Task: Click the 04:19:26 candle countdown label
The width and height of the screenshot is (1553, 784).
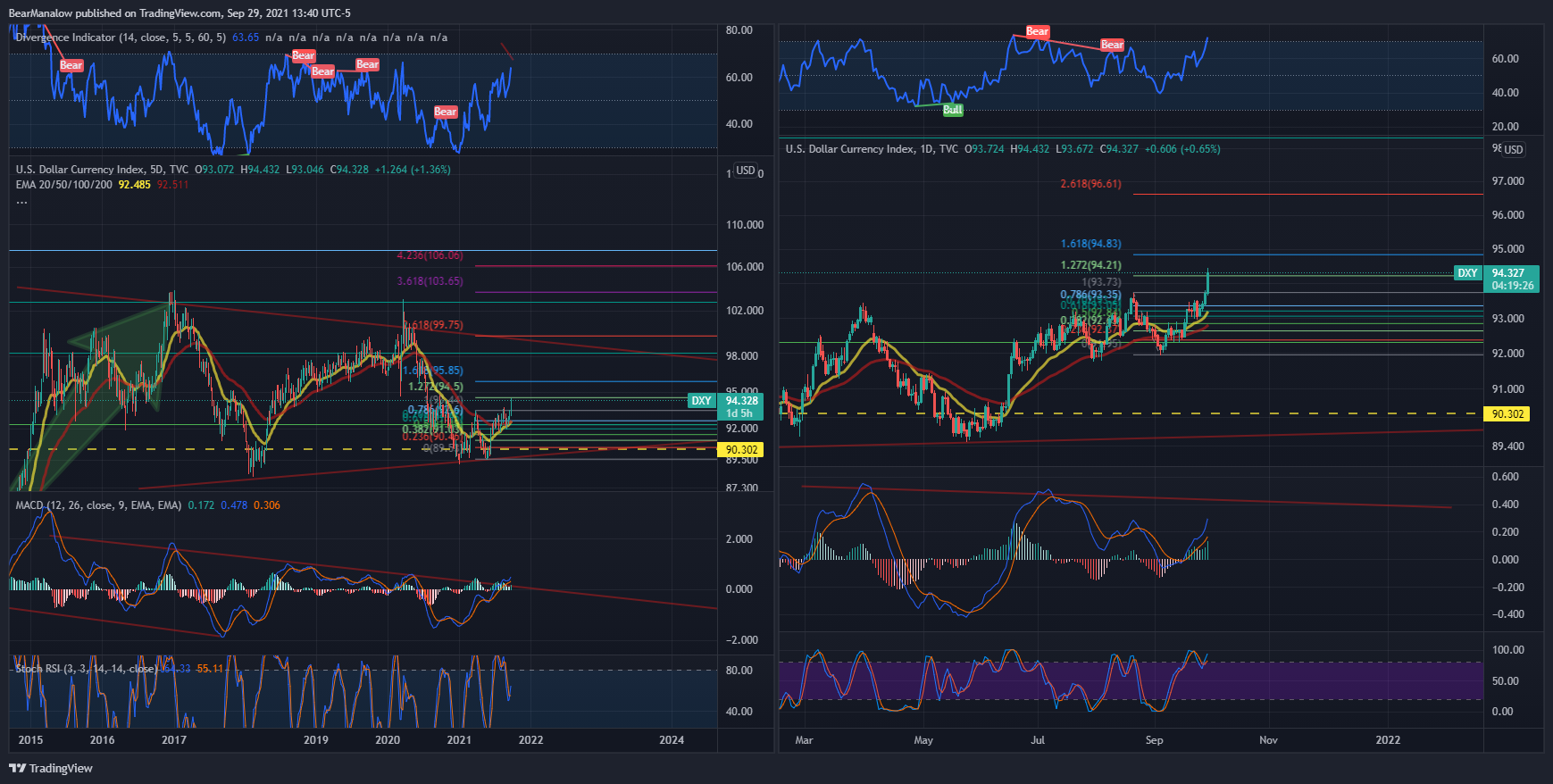Action: coord(1511,286)
